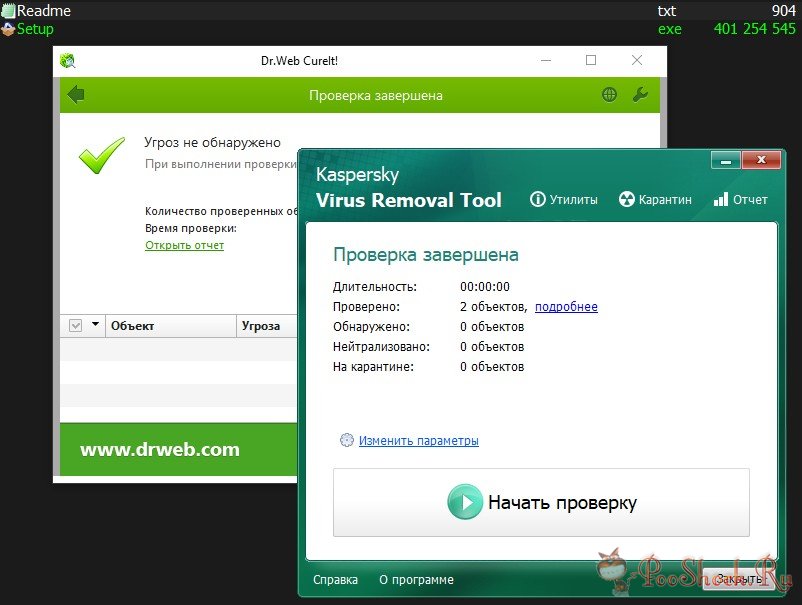The width and height of the screenshot is (802, 605).
Task: Toggle the select-all checkbox in threats table
Action: (x=76, y=325)
